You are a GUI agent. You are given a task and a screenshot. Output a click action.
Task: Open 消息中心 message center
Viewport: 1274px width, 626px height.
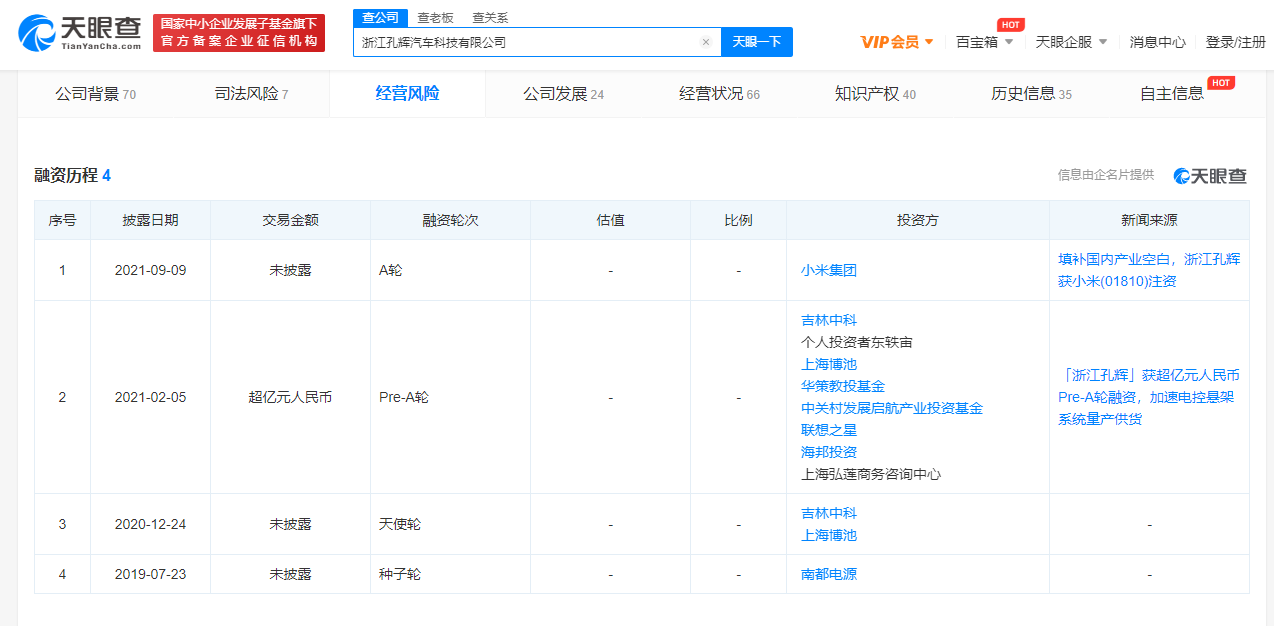pos(1157,42)
